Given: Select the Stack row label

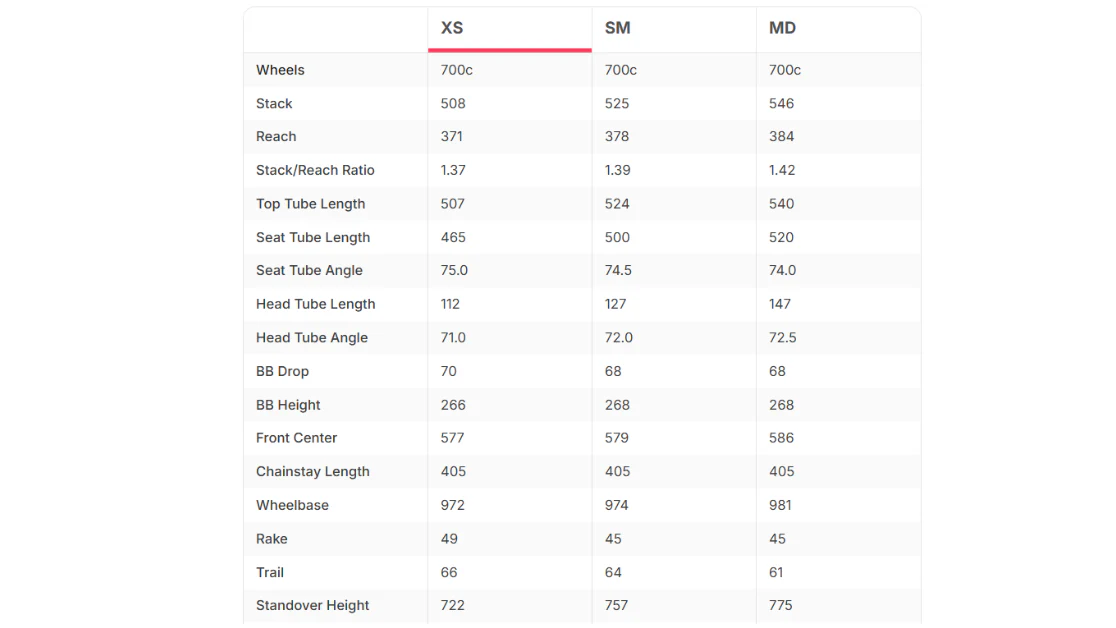Looking at the screenshot, I should click(x=274, y=103).
